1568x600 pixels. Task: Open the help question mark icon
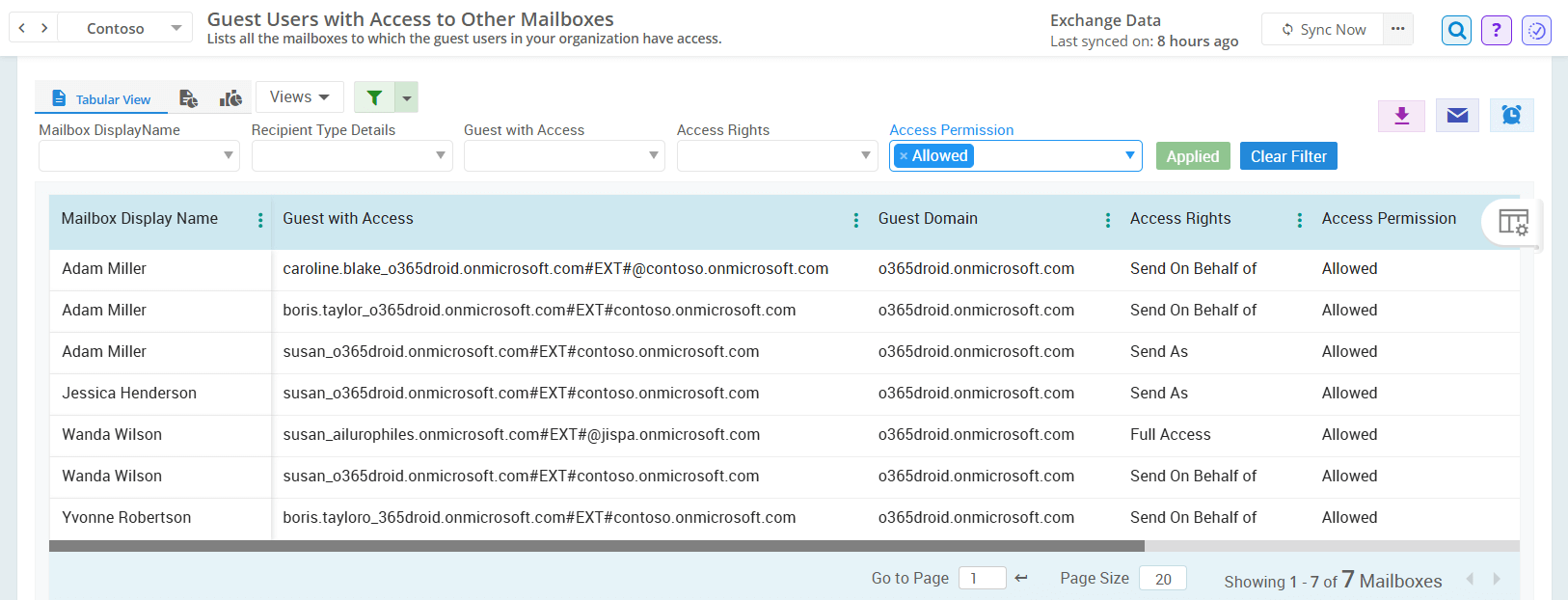click(x=1497, y=30)
